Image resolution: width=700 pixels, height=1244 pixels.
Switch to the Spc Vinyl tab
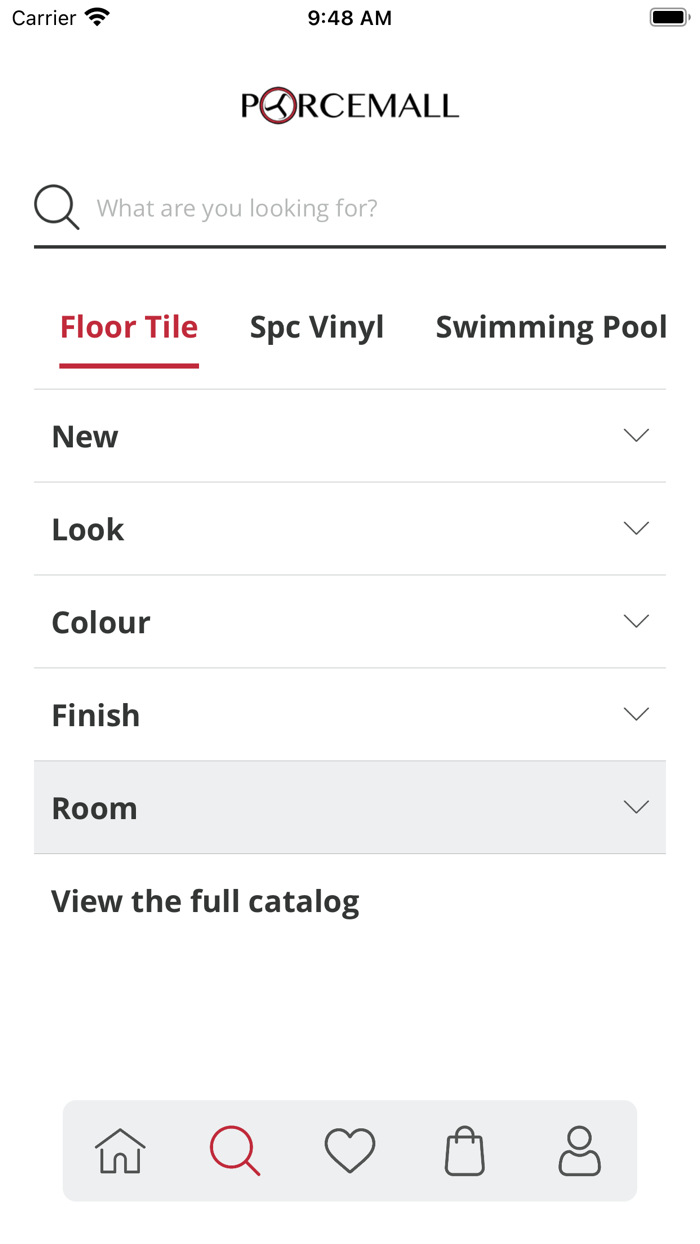click(317, 327)
